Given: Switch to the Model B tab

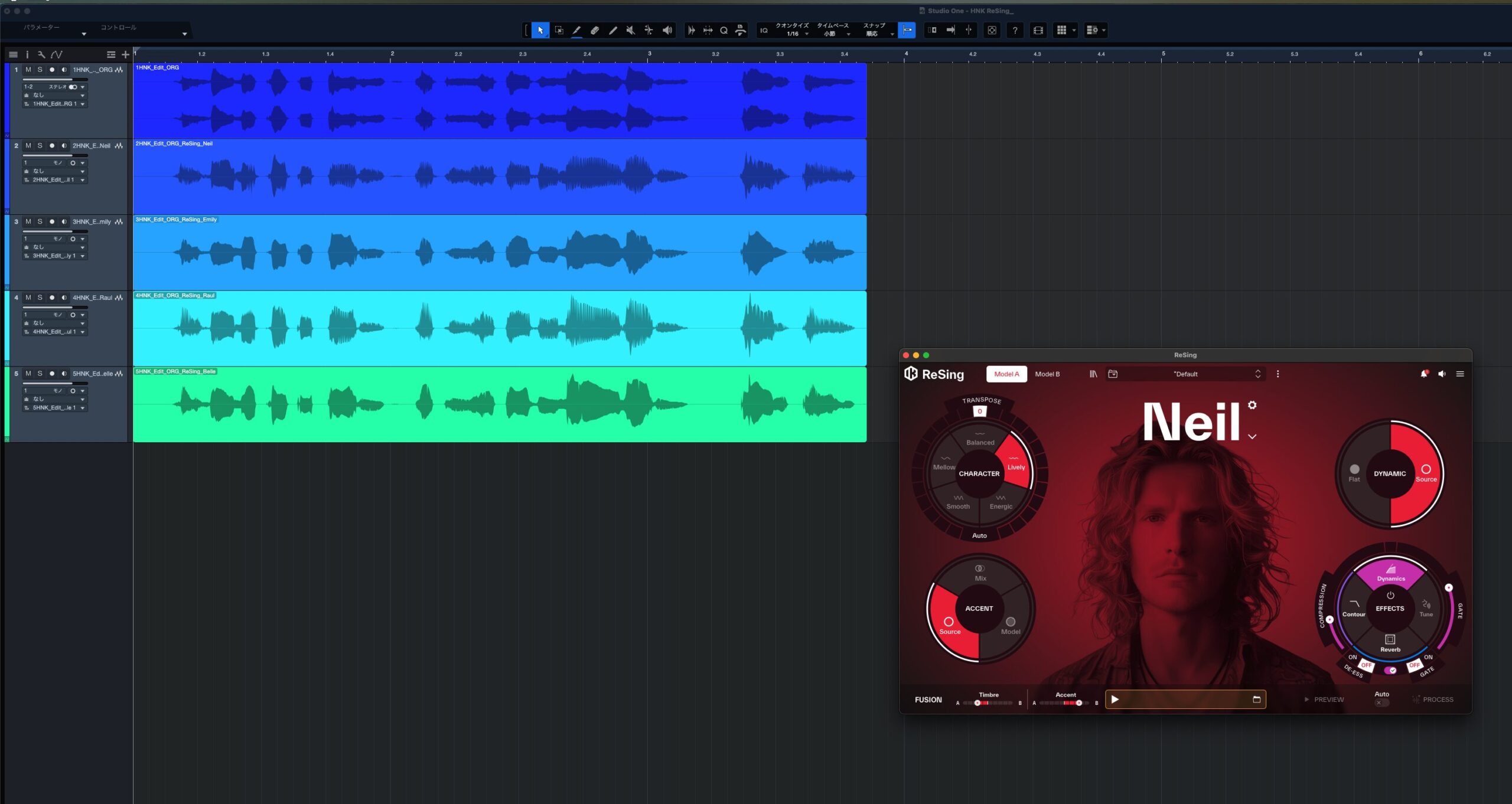Looking at the screenshot, I should coord(1047,374).
